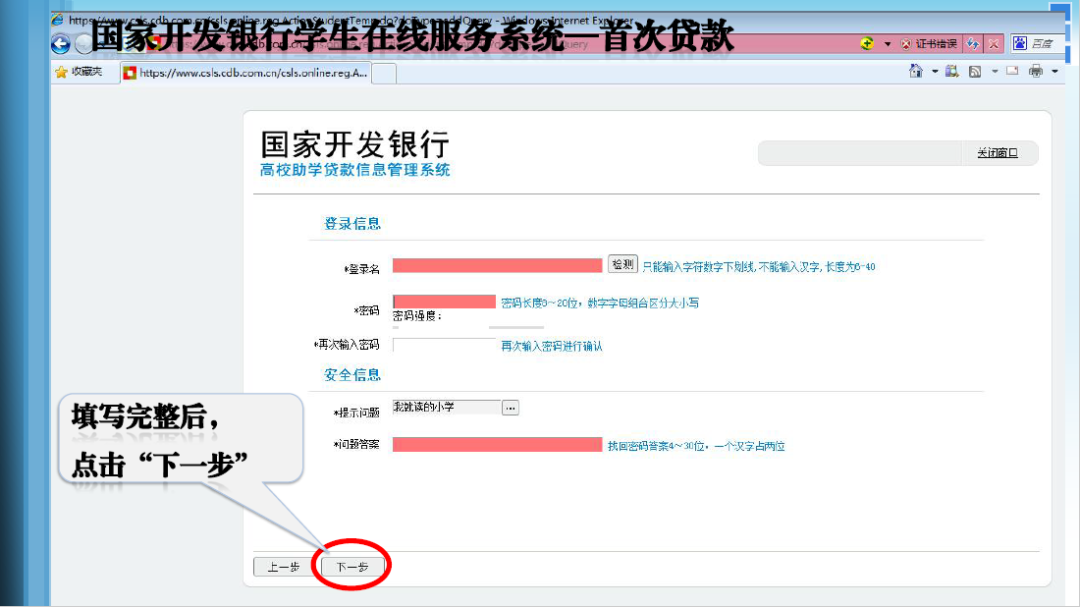Click the red Stop loading X icon
This screenshot has height=607, width=1080.
tap(993, 44)
